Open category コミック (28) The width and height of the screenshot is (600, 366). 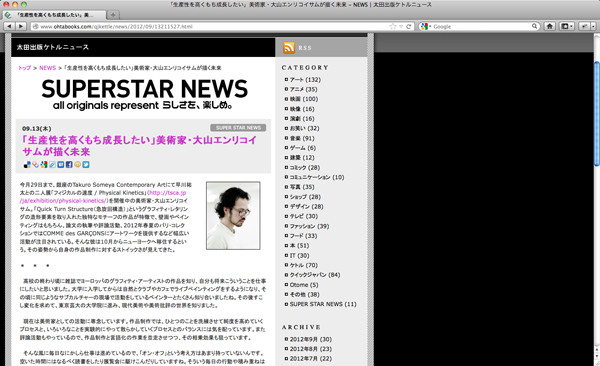305,167
